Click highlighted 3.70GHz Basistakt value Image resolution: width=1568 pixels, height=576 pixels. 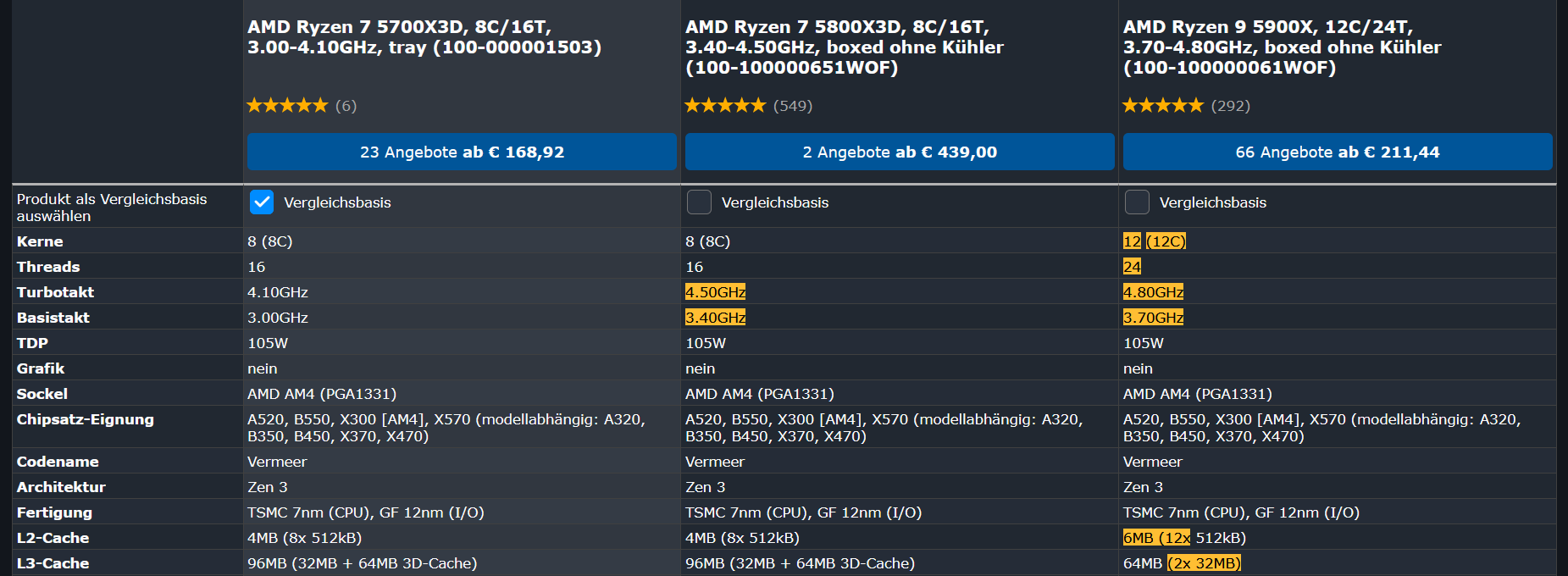pyautogui.click(x=1154, y=318)
